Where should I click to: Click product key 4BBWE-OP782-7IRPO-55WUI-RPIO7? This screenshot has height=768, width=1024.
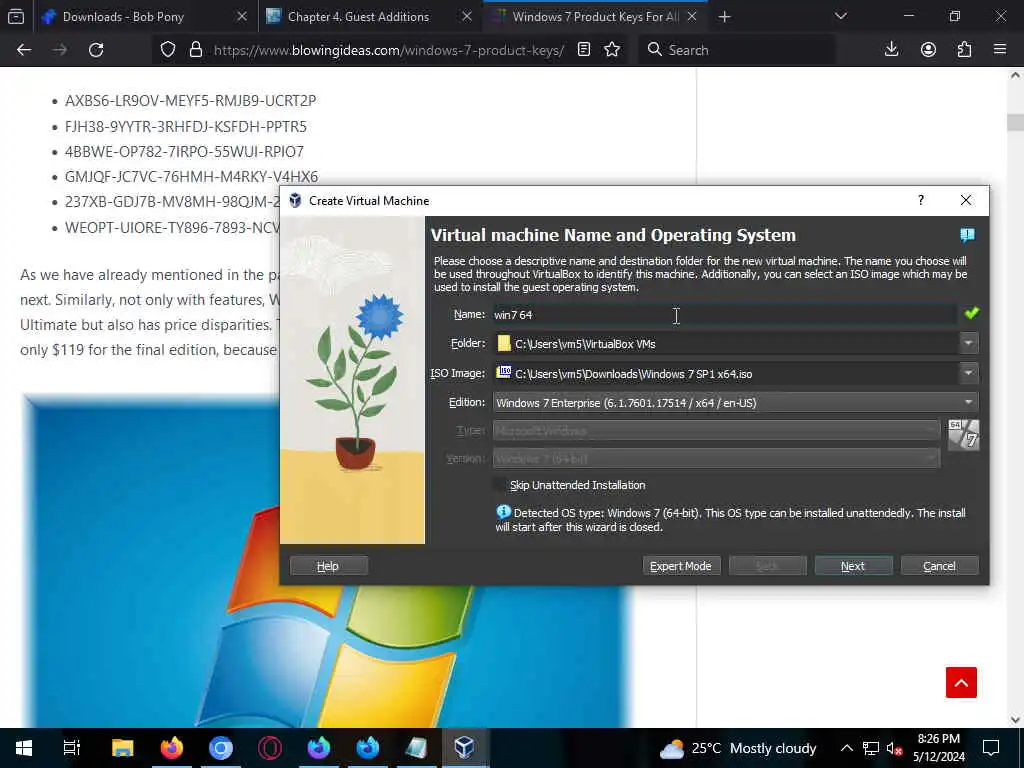pos(184,152)
